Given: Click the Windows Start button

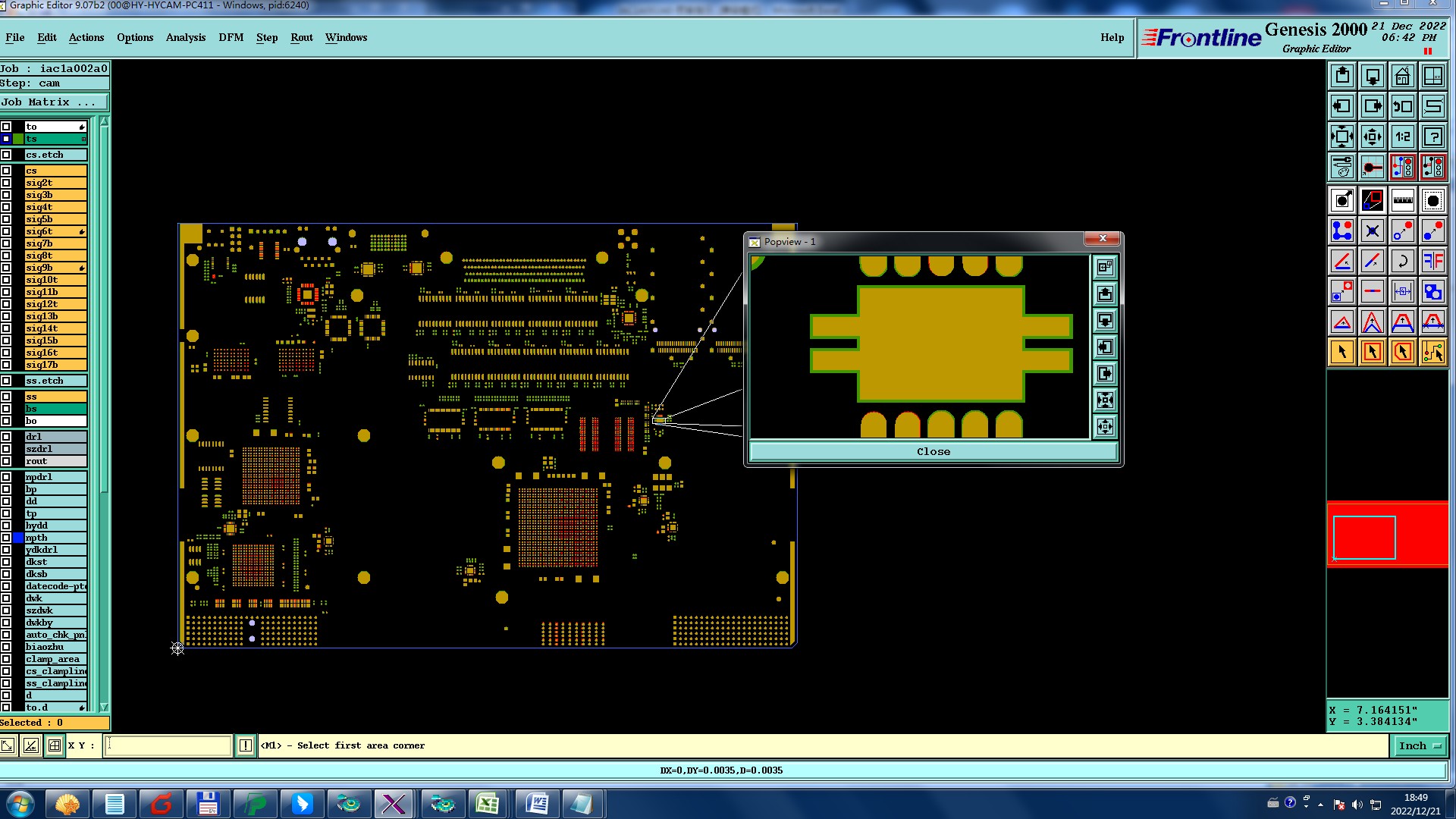Looking at the screenshot, I should (x=20, y=804).
